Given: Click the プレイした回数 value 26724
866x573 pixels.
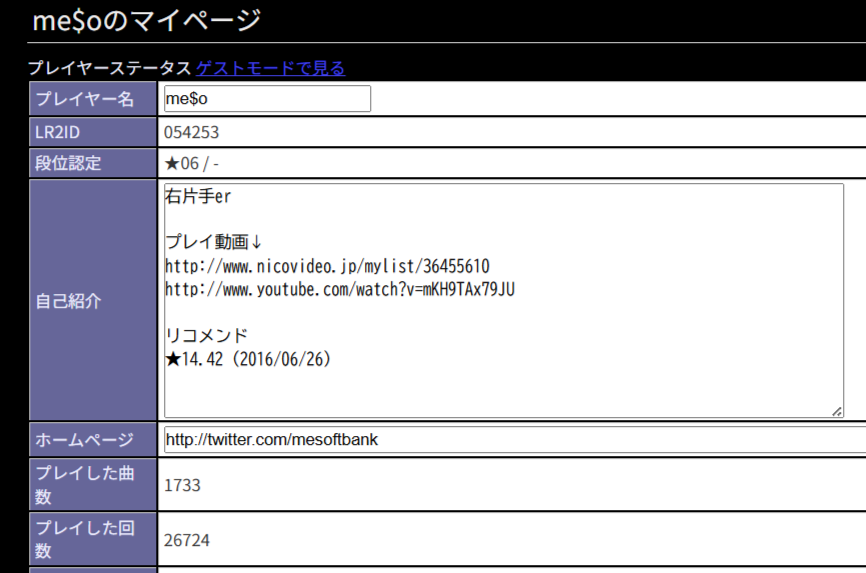Looking at the screenshot, I should (187, 540).
